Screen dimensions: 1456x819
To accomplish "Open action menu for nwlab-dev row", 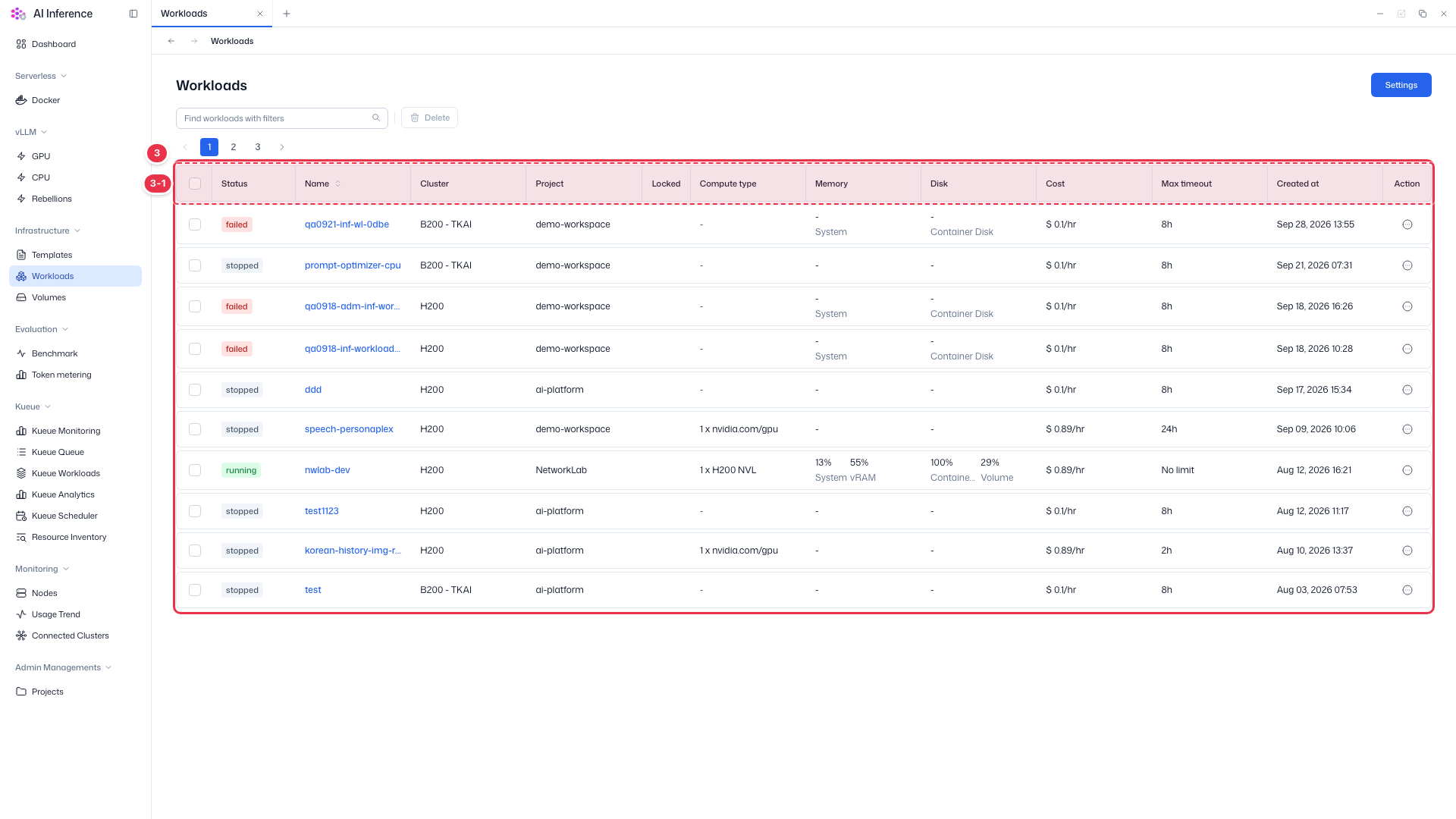I will (1407, 470).
